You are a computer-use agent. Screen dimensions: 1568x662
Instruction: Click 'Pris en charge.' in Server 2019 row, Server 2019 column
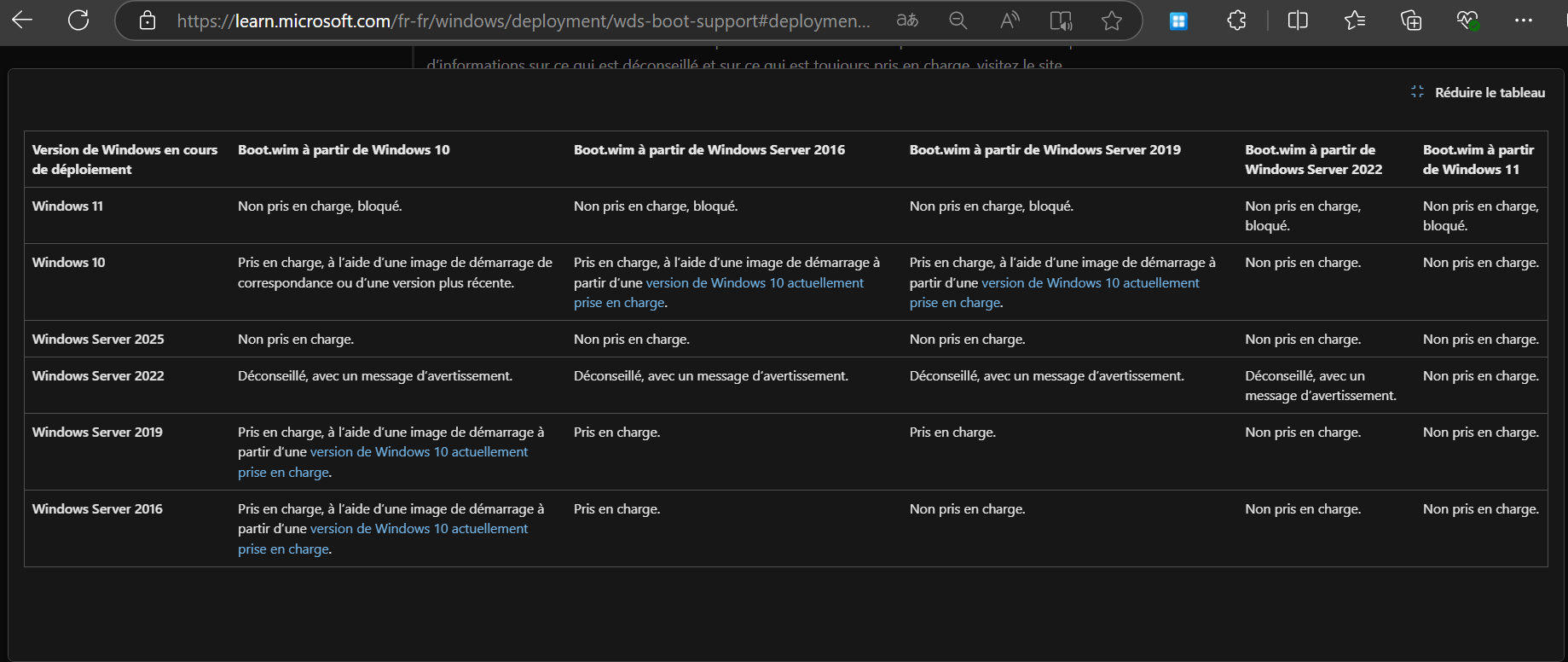(953, 432)
